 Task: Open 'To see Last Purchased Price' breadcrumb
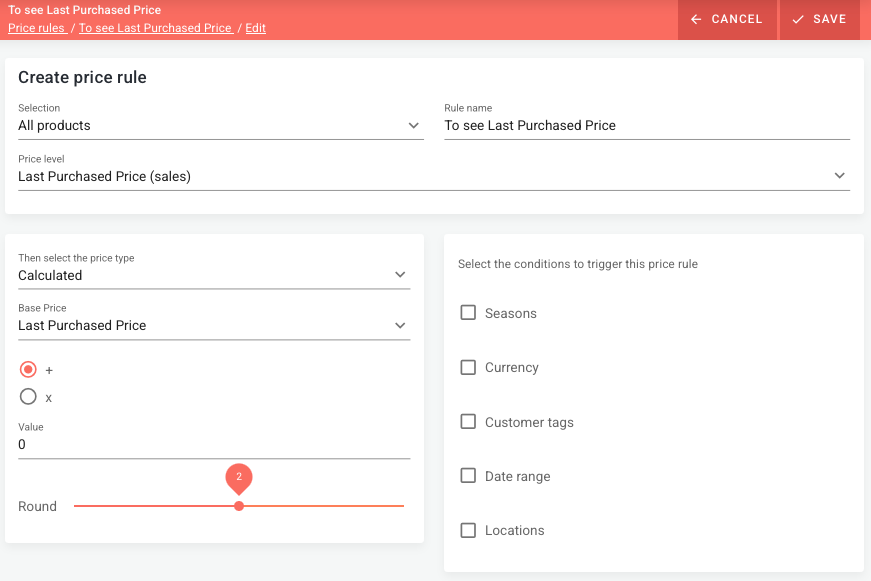point(155,28)
